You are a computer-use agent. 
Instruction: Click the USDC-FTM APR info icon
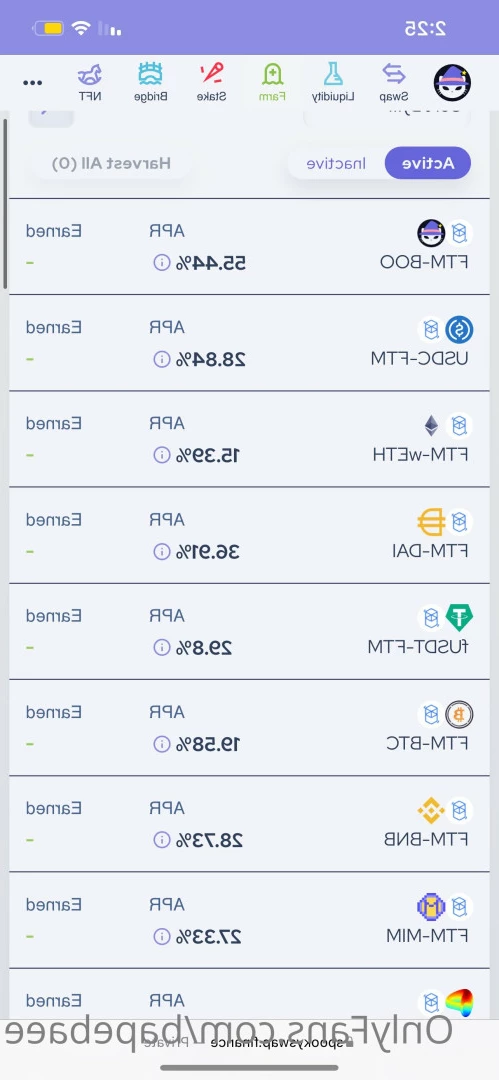(x=161, y=359)
